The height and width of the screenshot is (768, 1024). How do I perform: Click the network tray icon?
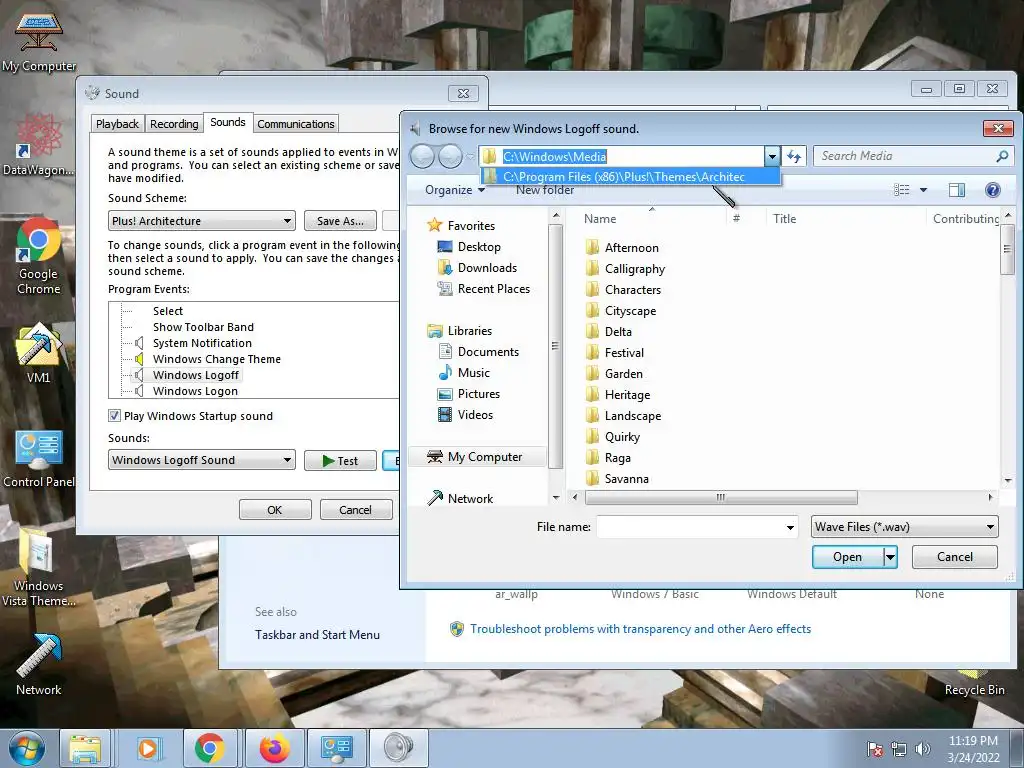[x=899, y=749]
